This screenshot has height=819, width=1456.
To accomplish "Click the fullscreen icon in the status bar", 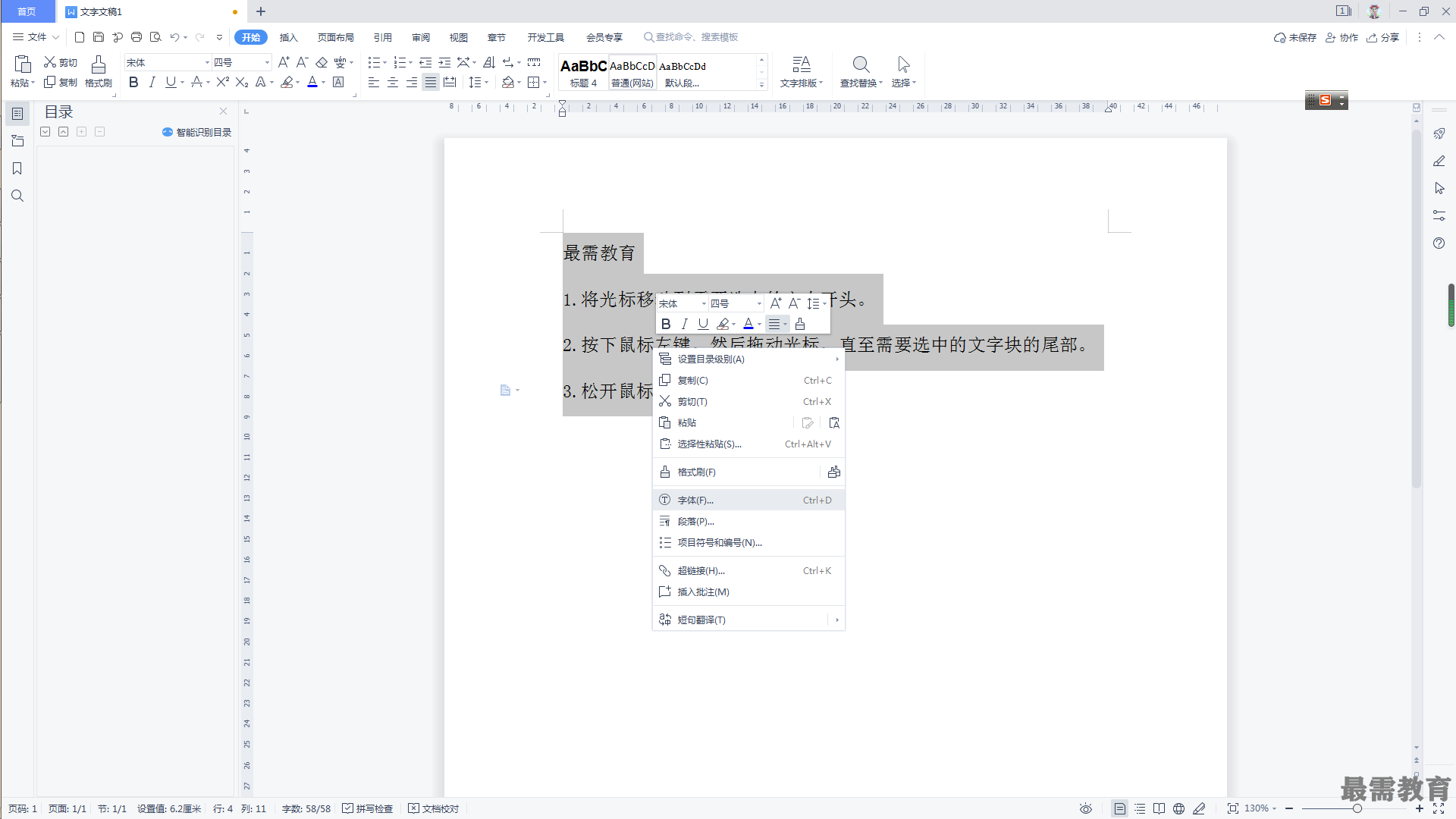I will pyautogui.click(x=1439, y=808).
